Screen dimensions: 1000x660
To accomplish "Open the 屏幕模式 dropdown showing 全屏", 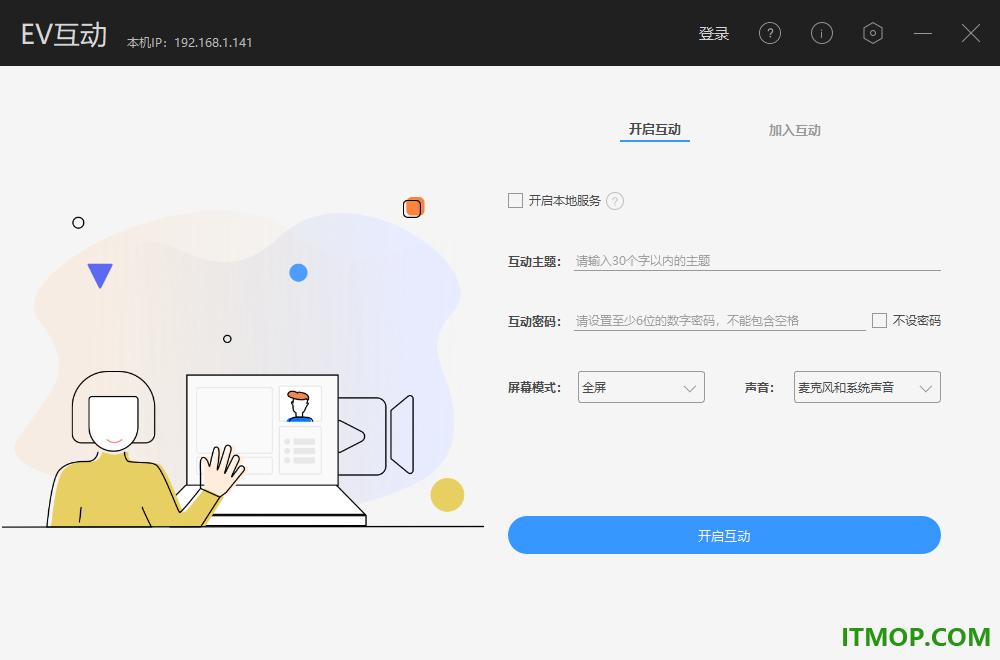I will (x=641, y=387).
